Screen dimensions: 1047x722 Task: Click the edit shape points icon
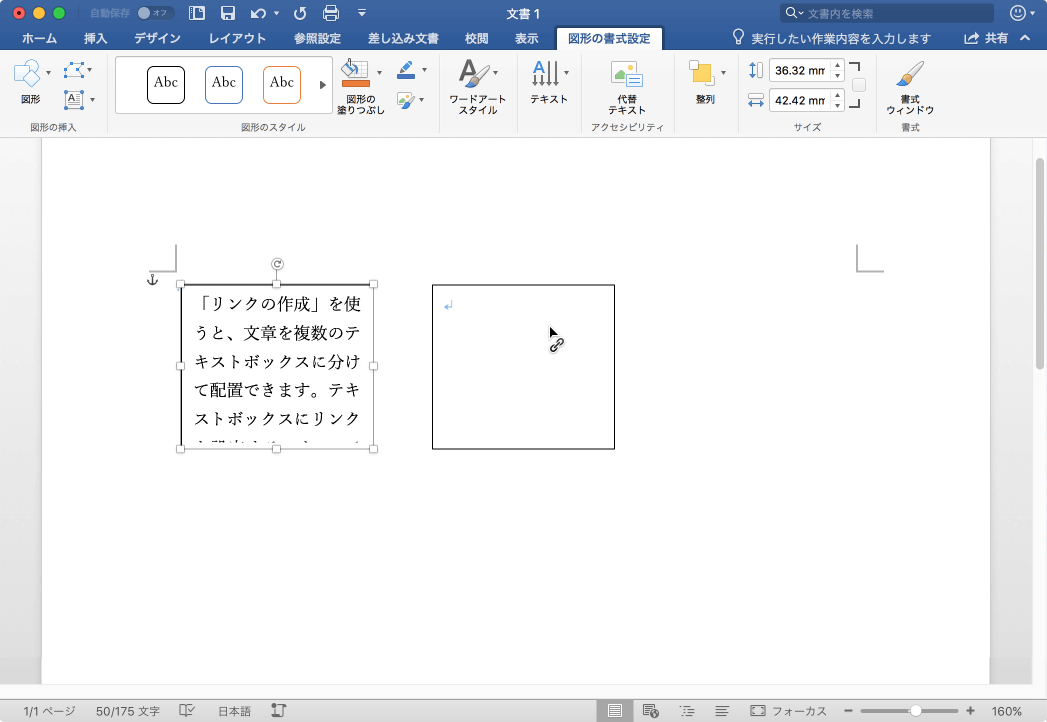click(x=74, y=69)
